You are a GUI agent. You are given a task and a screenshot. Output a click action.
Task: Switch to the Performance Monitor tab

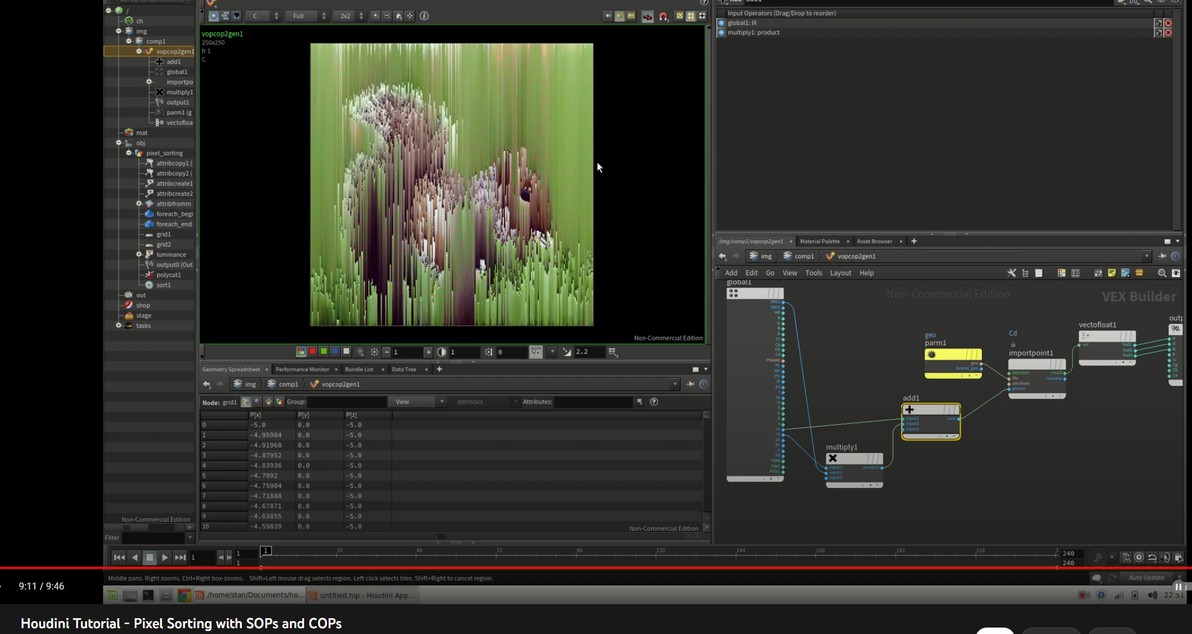point(302,369)
